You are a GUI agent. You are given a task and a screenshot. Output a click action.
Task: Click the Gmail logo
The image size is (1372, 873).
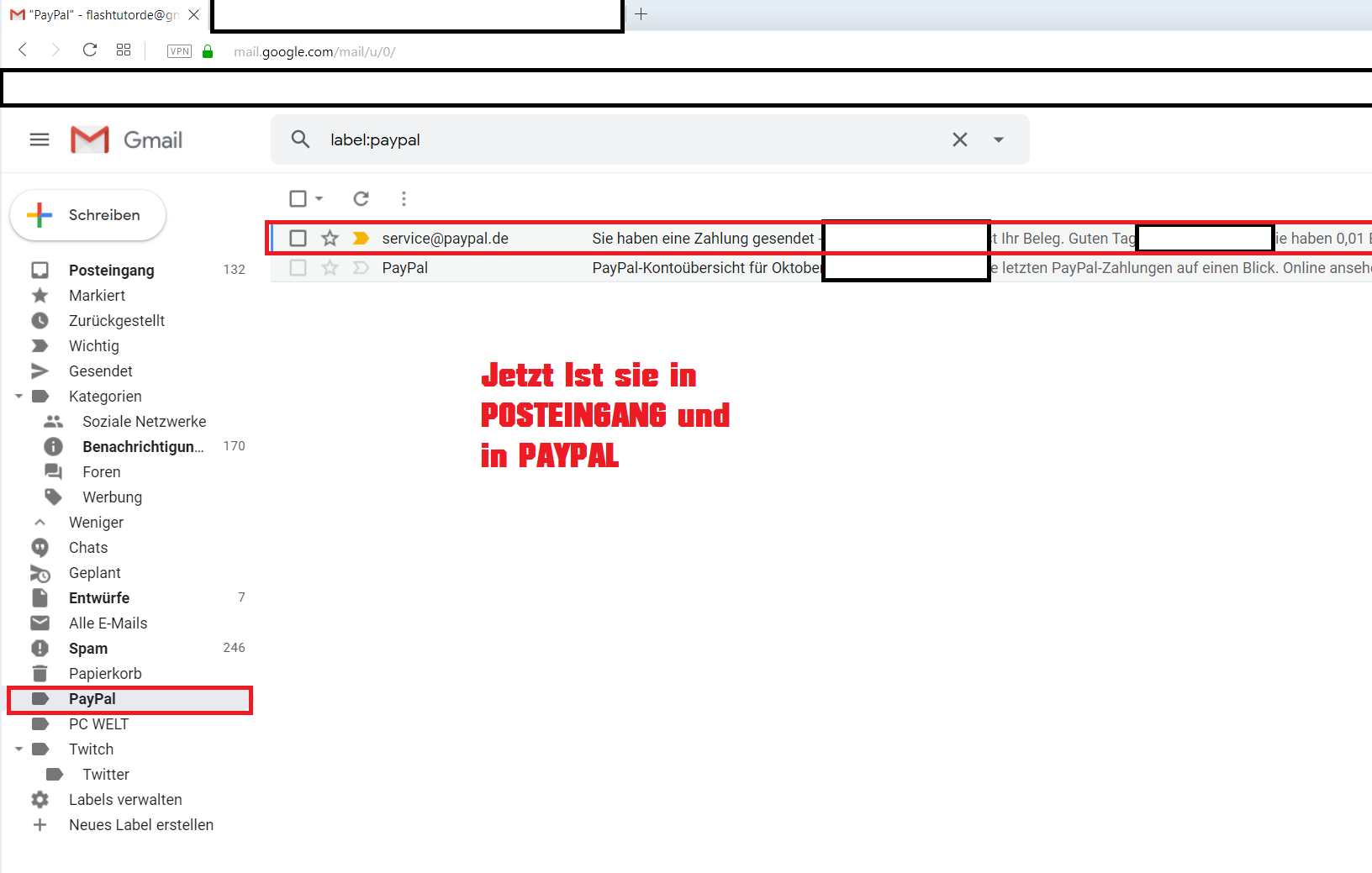pos(126,139)
